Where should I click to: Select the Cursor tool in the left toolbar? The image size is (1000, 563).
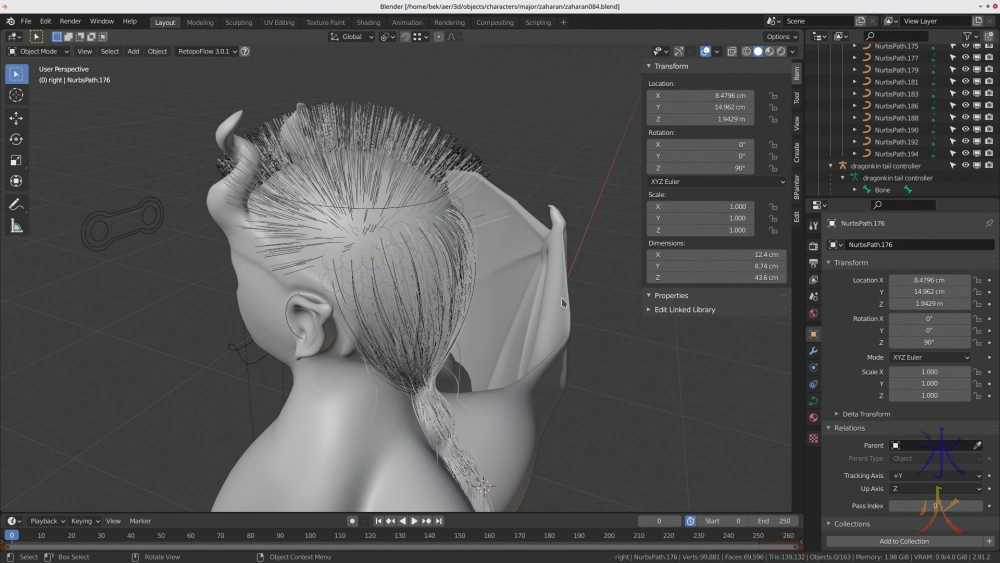[x=16, y=95]
